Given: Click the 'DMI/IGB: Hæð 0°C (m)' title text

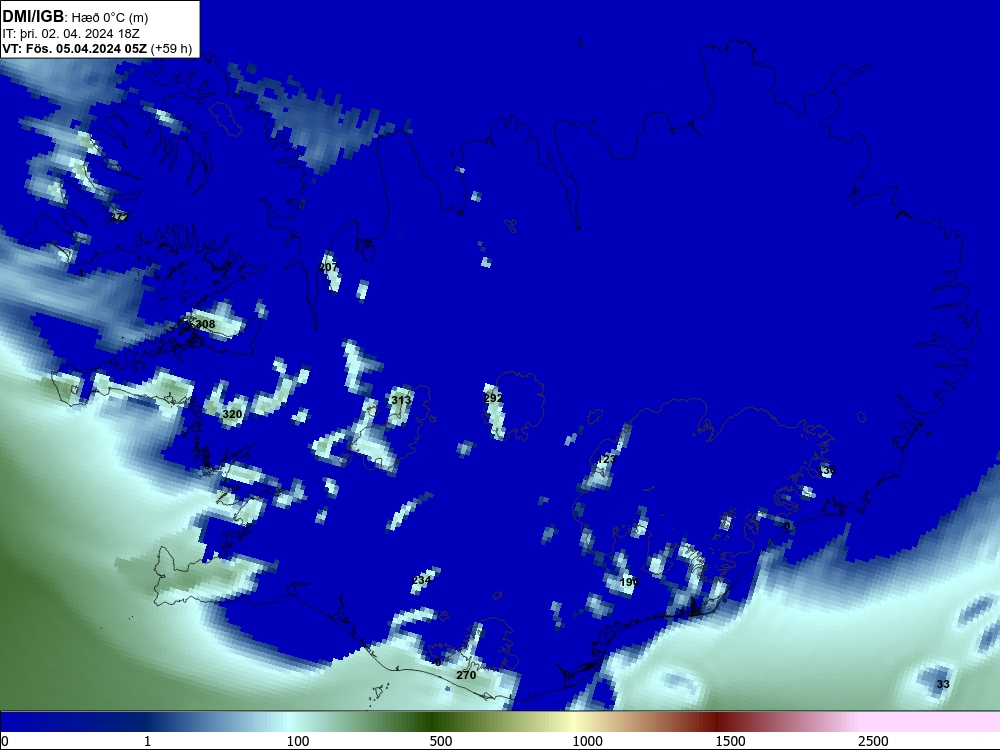Looking at the screenshot, I should point(75,17).
